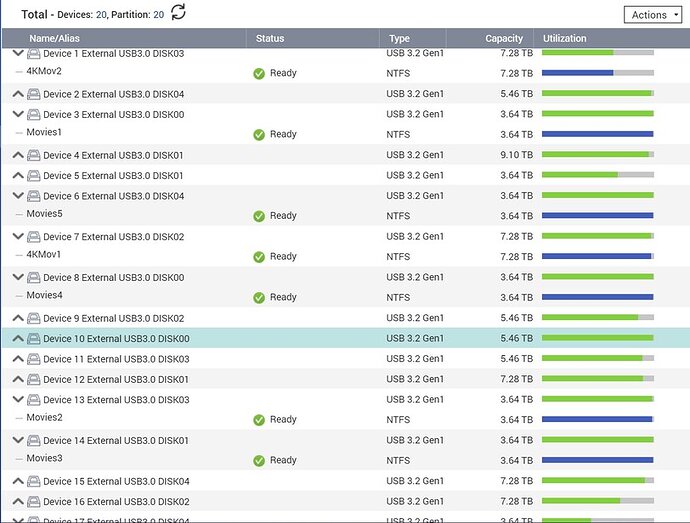690x523 pixels.
Task: Click the Device 9 disk icon
Action: point(34,318)
